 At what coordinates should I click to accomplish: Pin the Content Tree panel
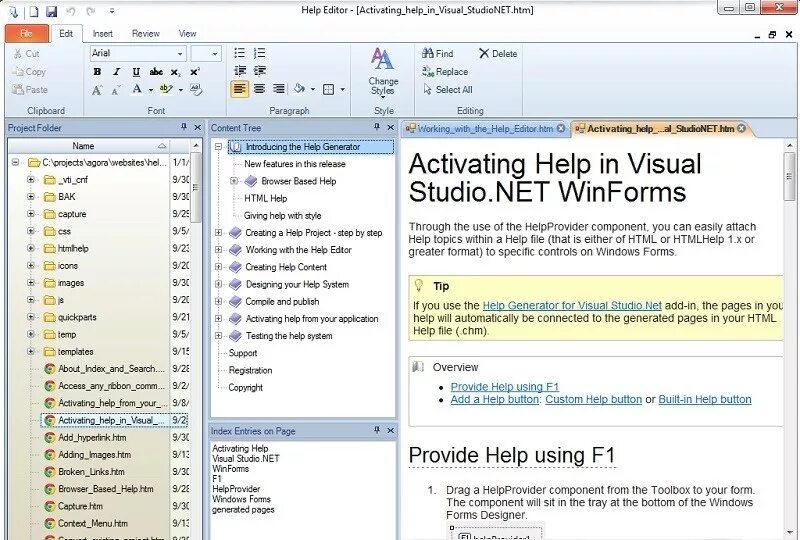click(x=377, y=127)
